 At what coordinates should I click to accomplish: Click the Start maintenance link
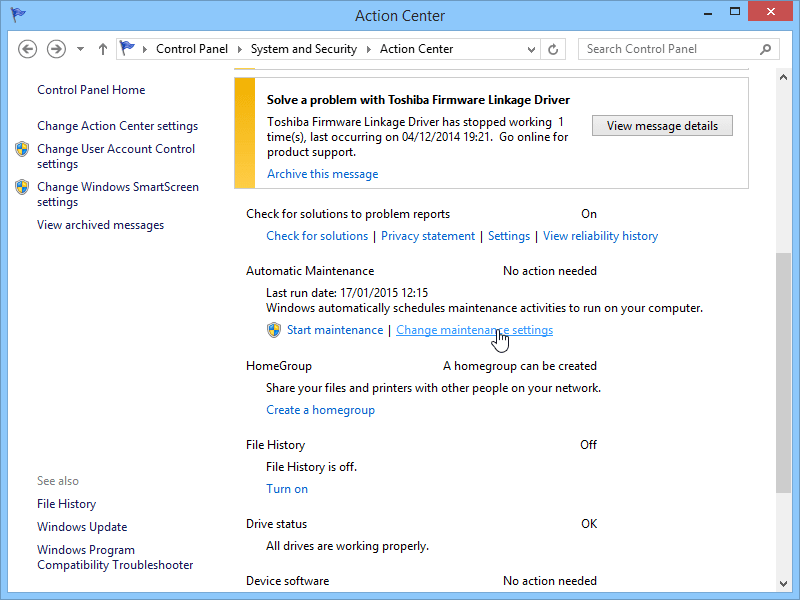click(335, 330)
